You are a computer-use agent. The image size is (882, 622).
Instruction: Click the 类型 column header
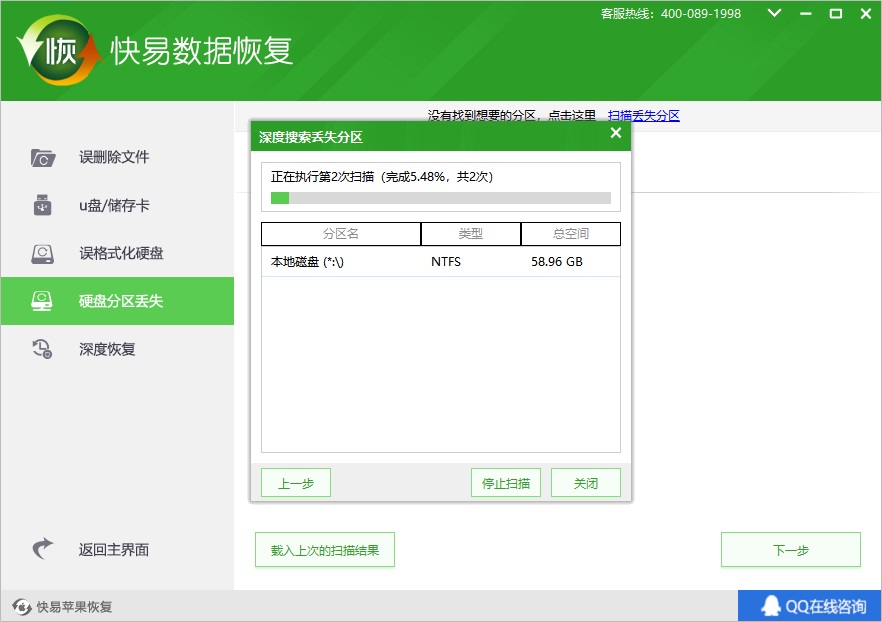(471, 234)
